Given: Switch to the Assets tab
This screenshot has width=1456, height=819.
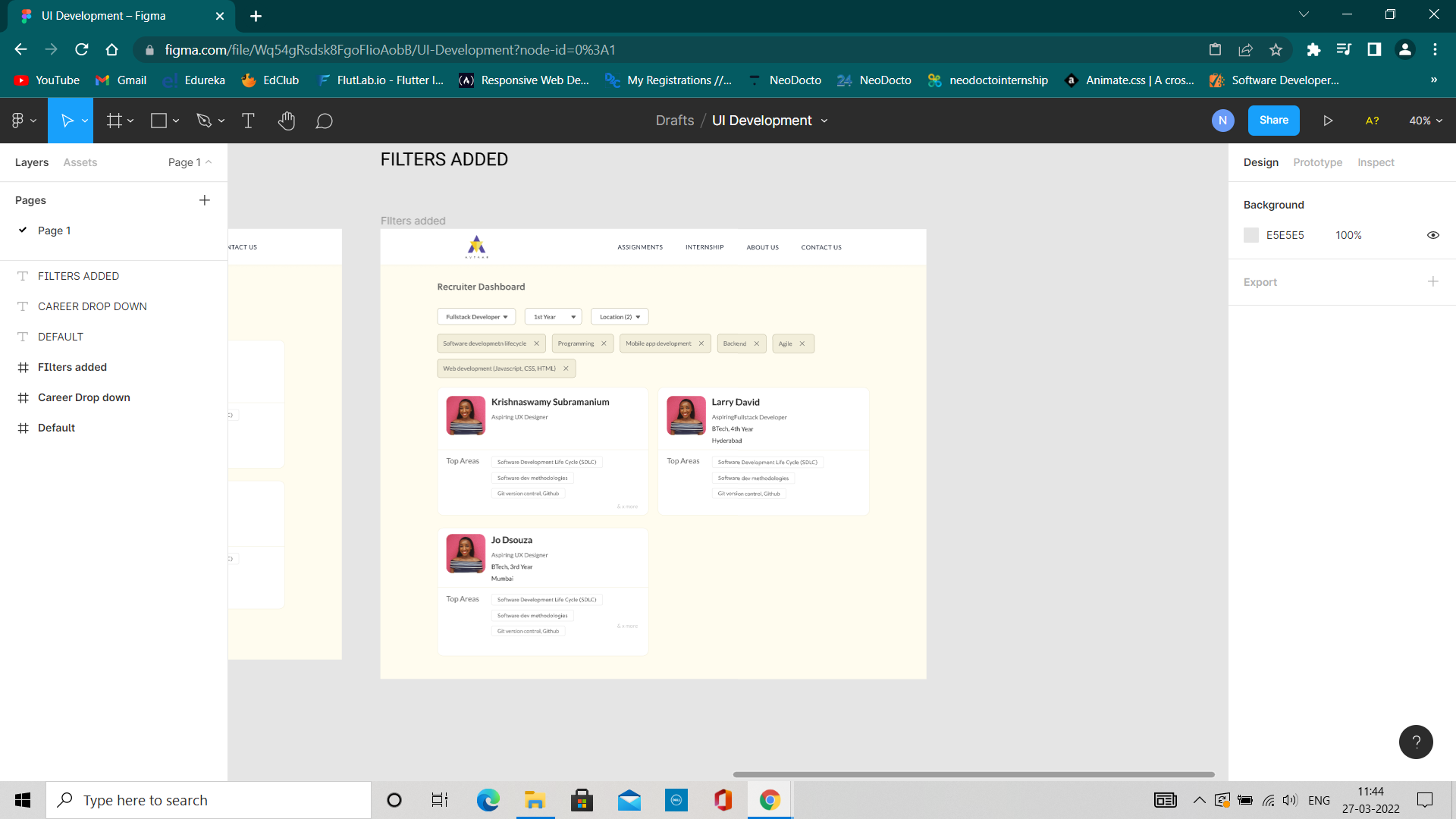Looking at the screenshot, I should click(80, 162).
